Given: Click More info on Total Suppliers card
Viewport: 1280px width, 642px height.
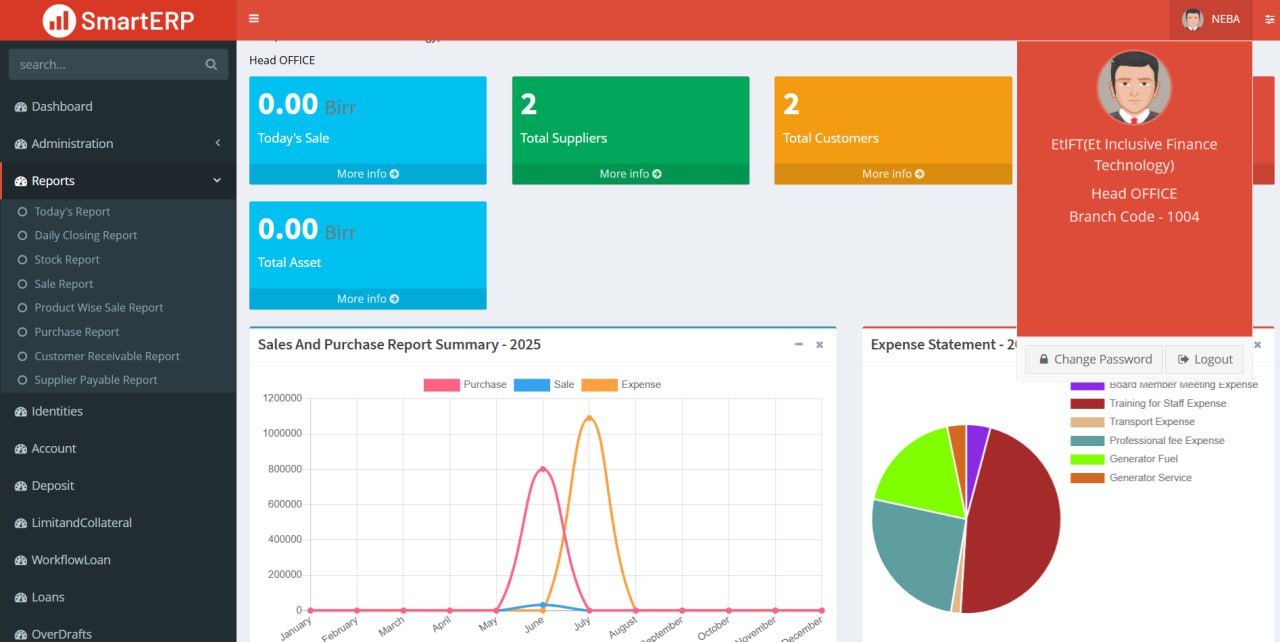Looking at the screenshot, I should coord(631,174).
